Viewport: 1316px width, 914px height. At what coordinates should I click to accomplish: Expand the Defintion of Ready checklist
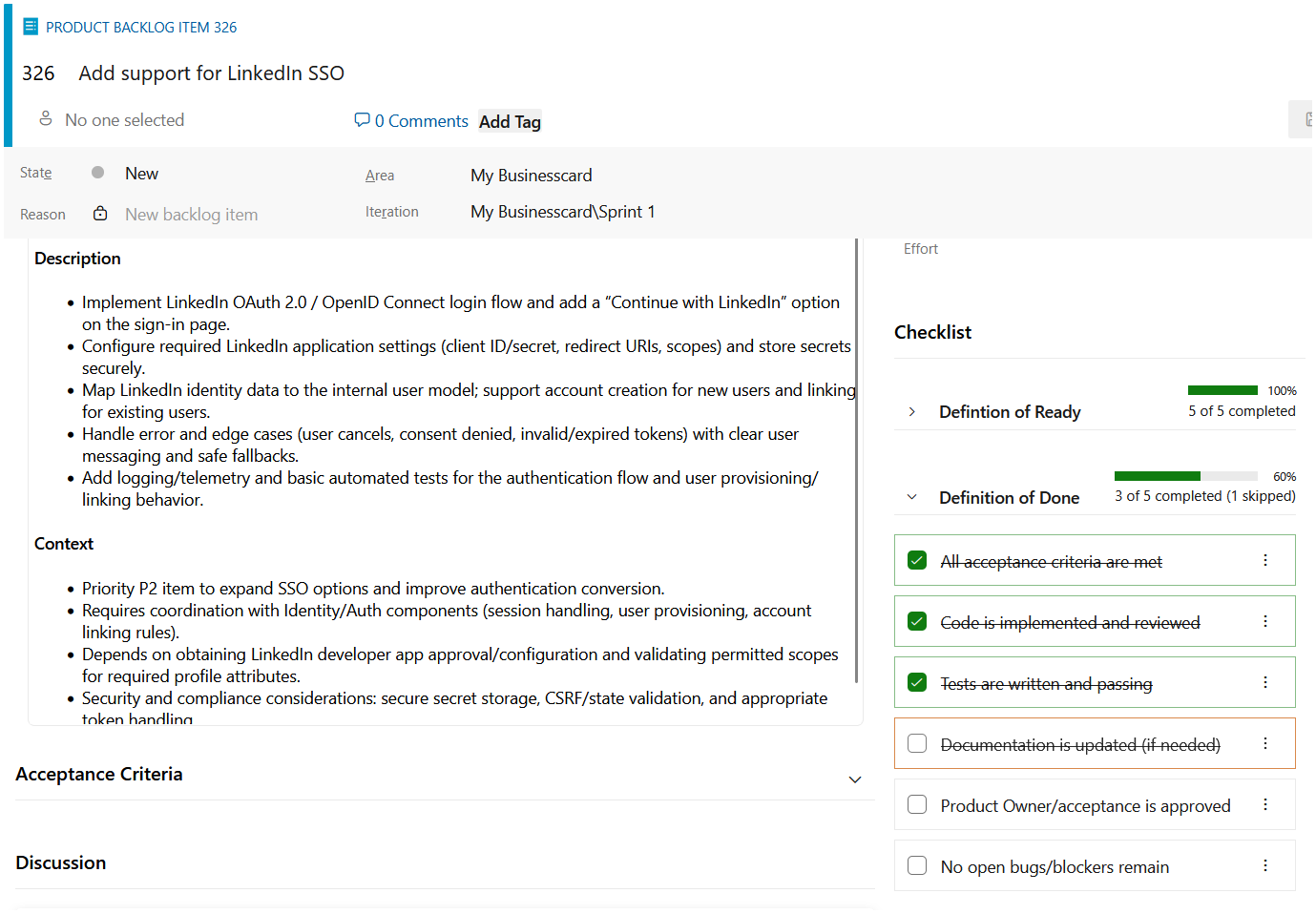tap(912, 412)
